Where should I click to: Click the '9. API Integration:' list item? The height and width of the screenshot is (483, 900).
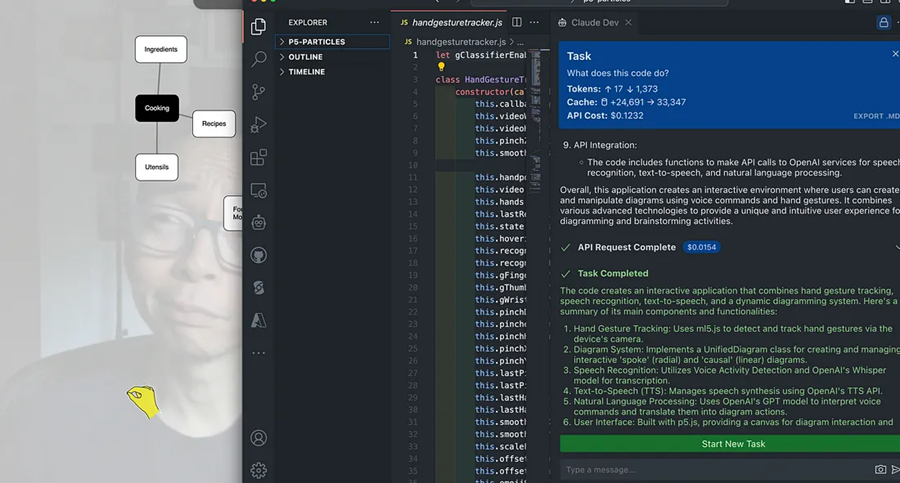(600, 145)
